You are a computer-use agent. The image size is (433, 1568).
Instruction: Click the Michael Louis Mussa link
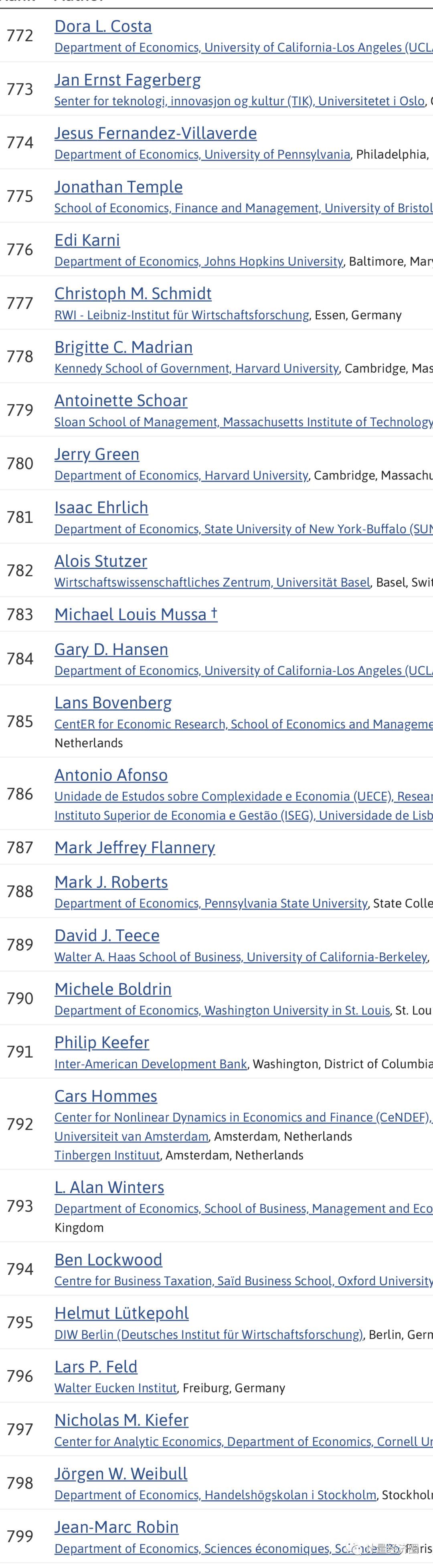pos(135,614)
